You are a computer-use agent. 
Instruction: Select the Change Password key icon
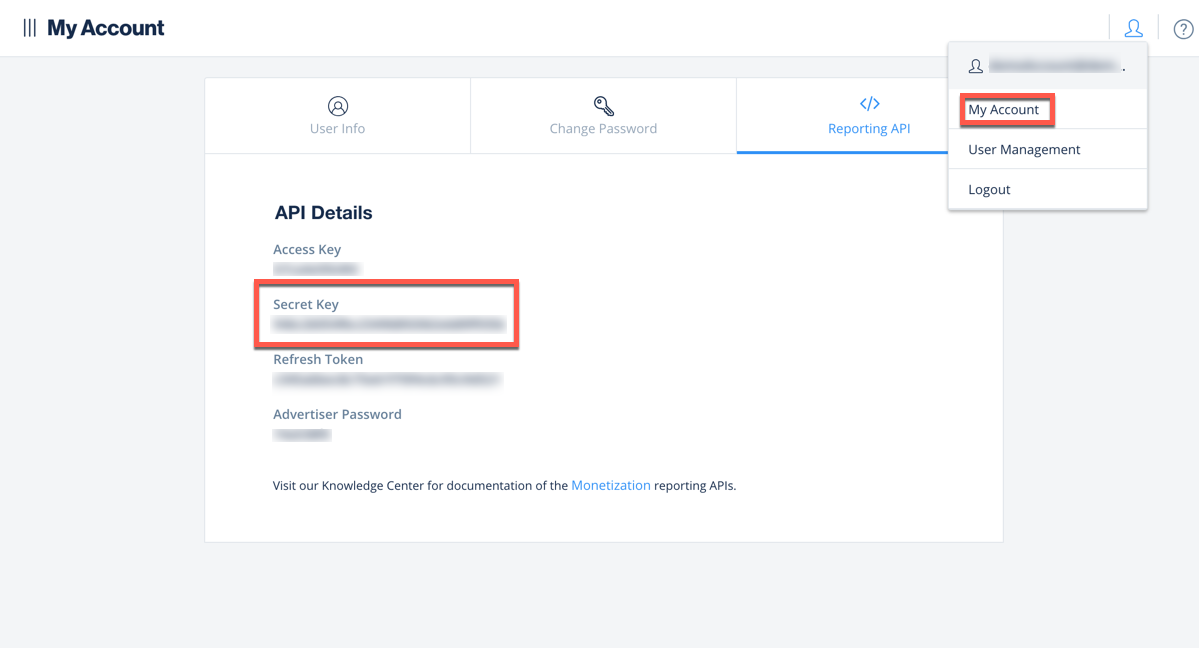pos(603,105)
